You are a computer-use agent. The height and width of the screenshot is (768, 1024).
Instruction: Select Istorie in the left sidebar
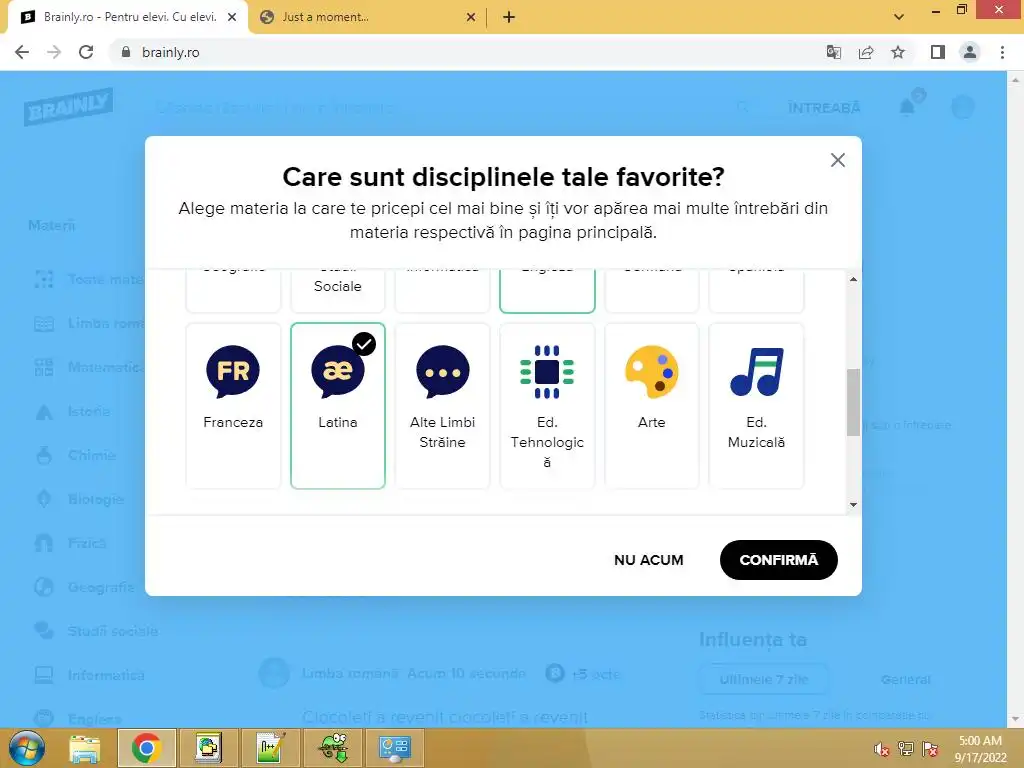pyautogui.click(x=89, y=411)
